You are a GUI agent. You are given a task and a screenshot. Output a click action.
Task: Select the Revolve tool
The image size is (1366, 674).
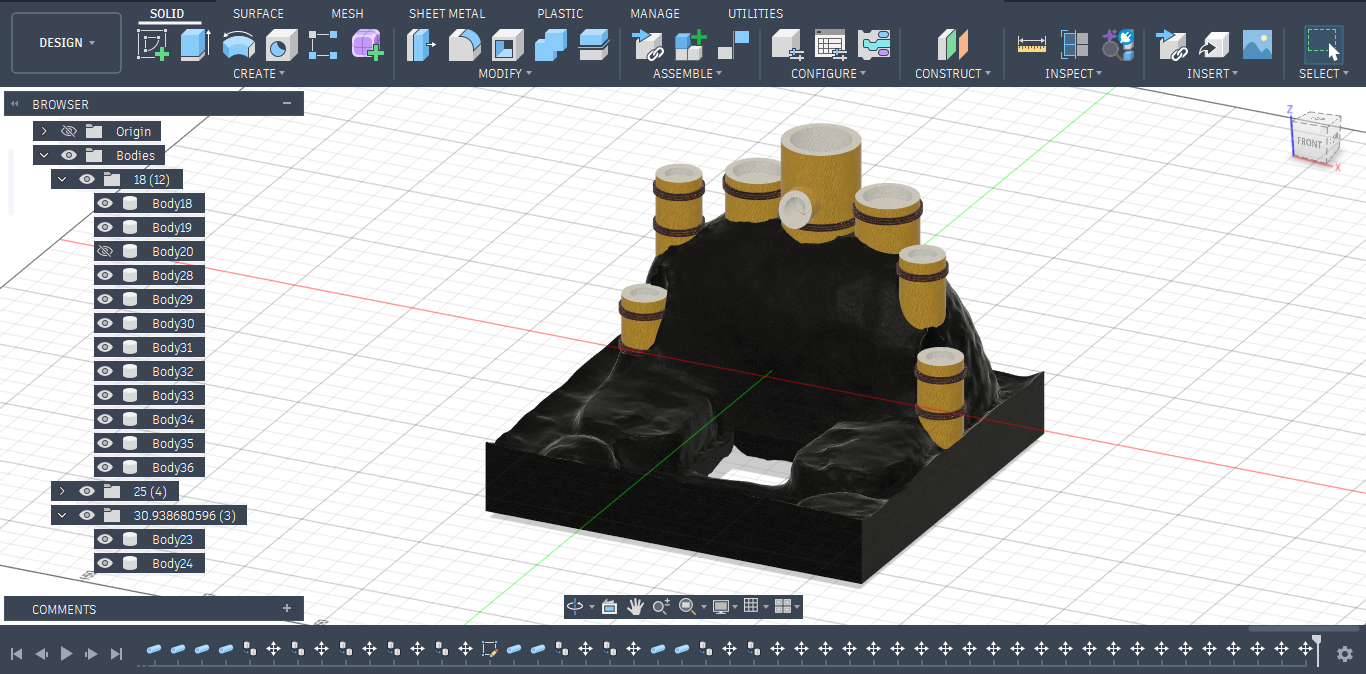238,45
